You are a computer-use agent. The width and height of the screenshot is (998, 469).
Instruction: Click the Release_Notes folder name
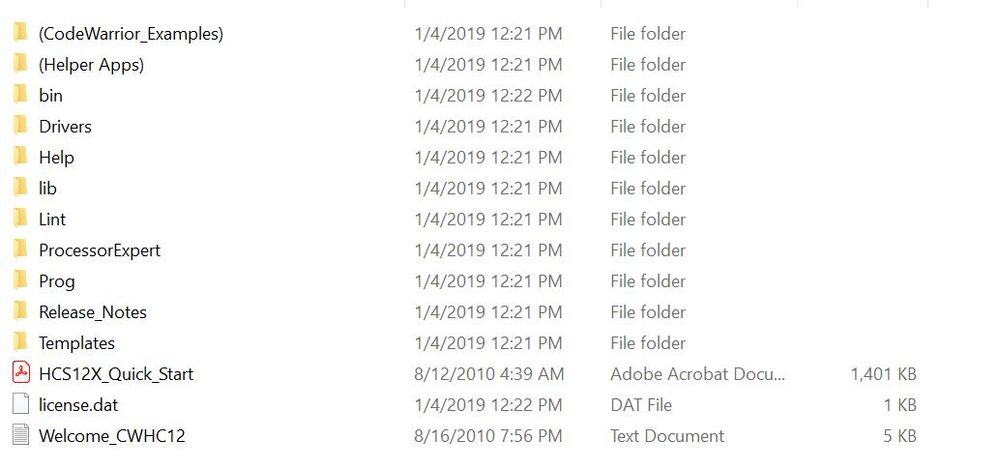click(x=92, y=313)
